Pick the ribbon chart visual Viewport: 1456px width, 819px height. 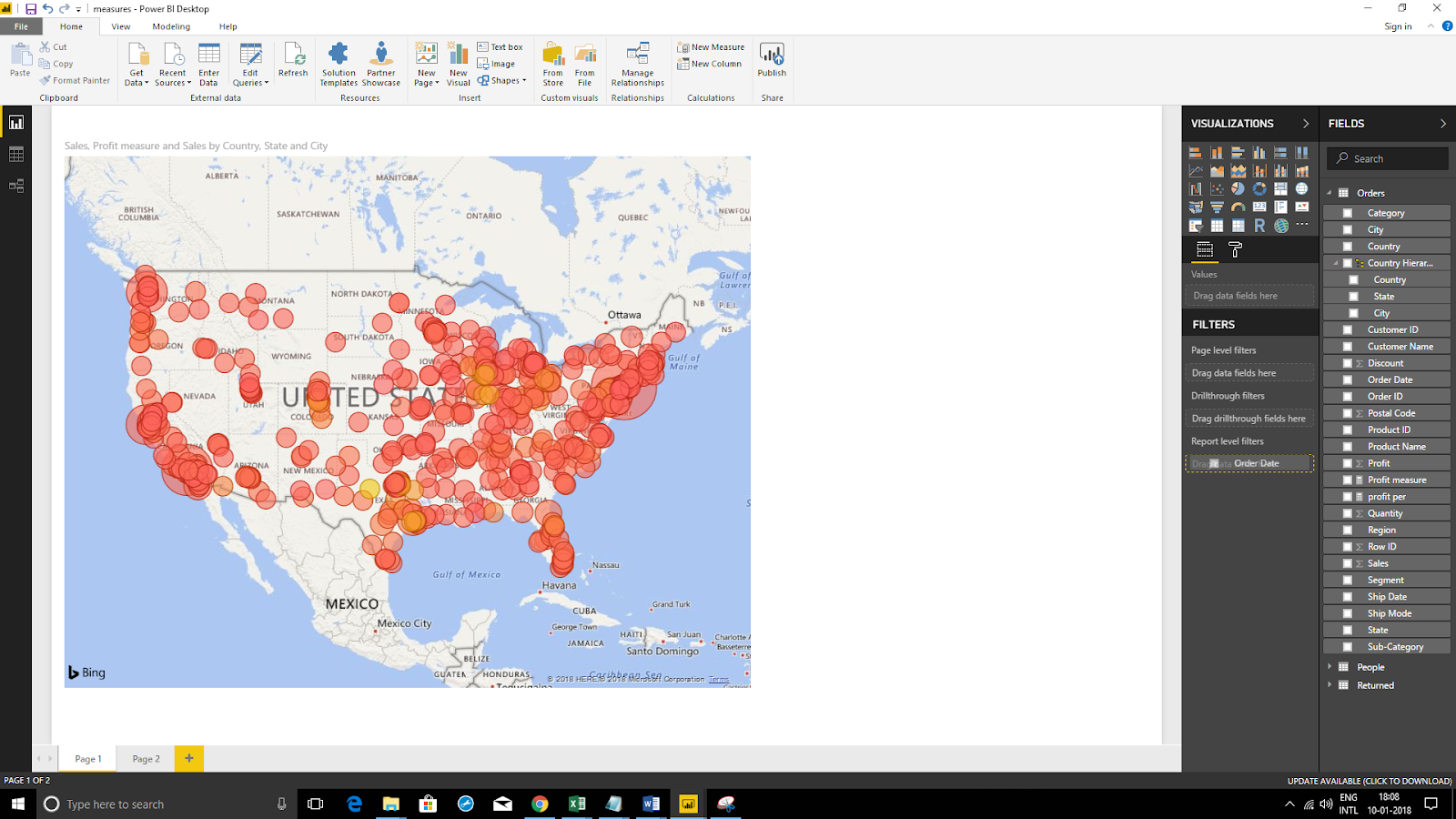tap(1302, 171)
